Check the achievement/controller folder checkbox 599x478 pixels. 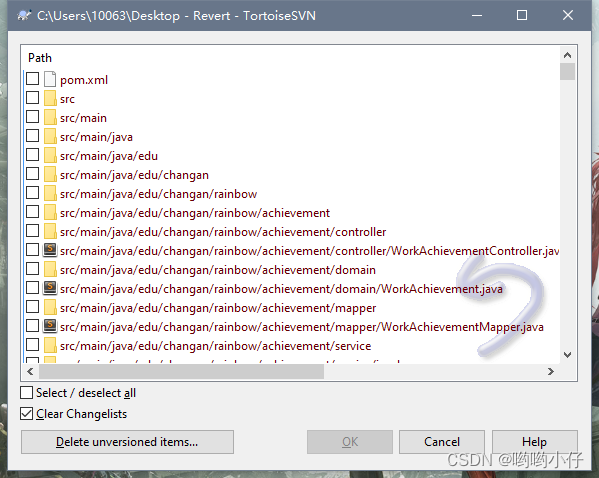tap(32, 231)
